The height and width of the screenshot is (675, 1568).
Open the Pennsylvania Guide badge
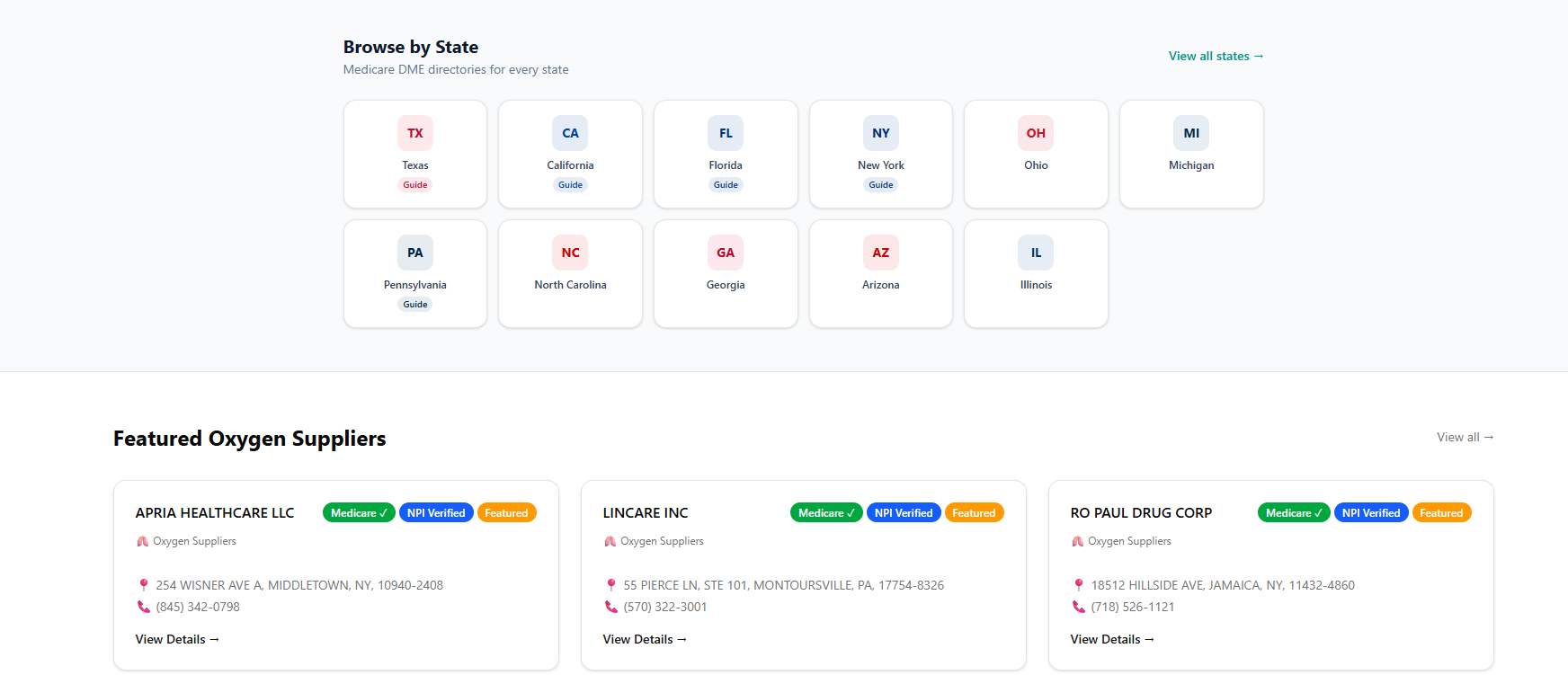click(415, 305)
